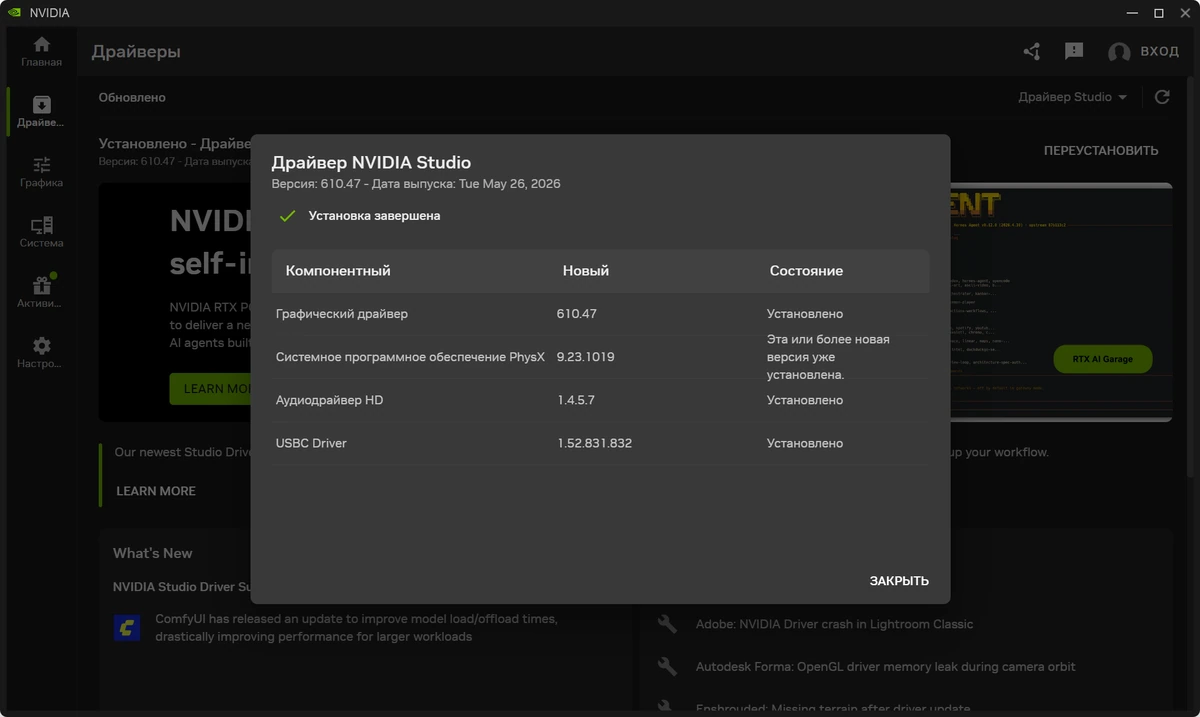Click the RTX AI Garage button
This screenshot has width=1200, height=717.
(x=1103, y=359)
